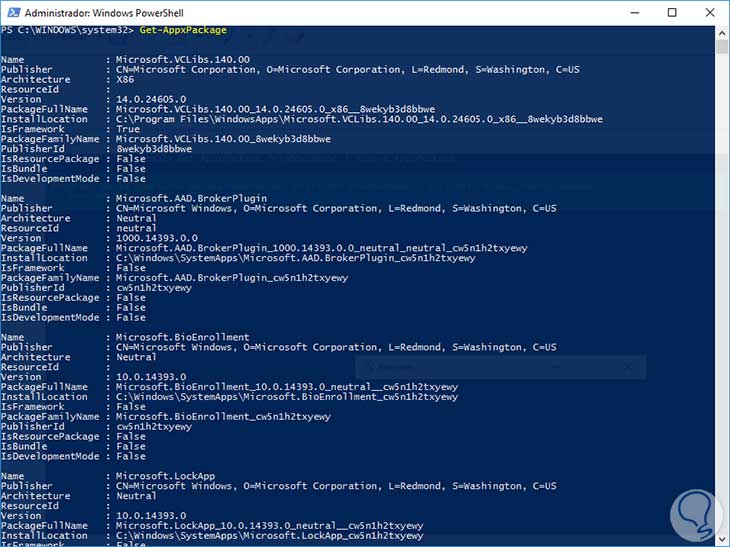Click the VCLibs PackageFullName value

tap(276, 109)
